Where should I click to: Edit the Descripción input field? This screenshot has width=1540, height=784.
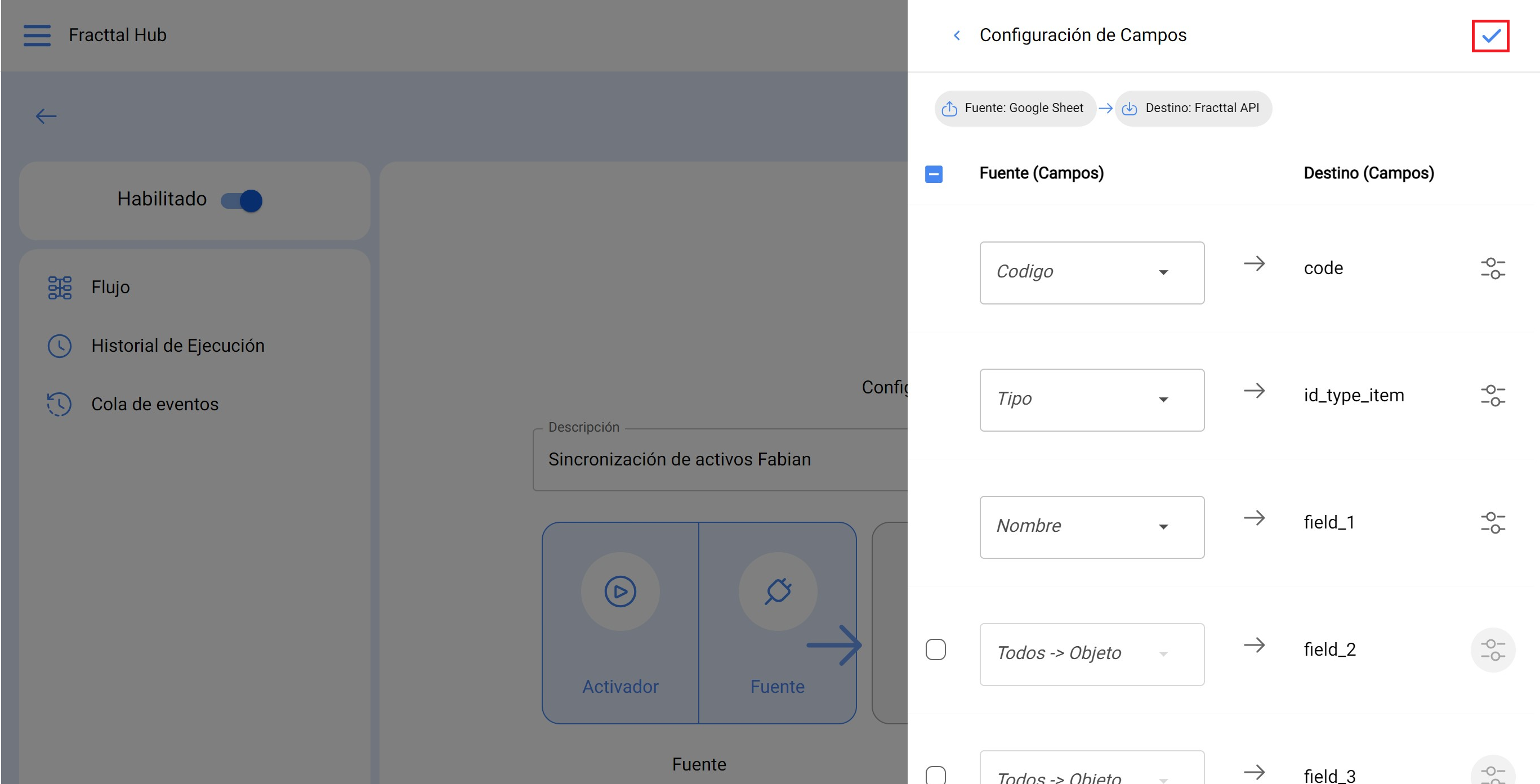[x=720, y=459]
